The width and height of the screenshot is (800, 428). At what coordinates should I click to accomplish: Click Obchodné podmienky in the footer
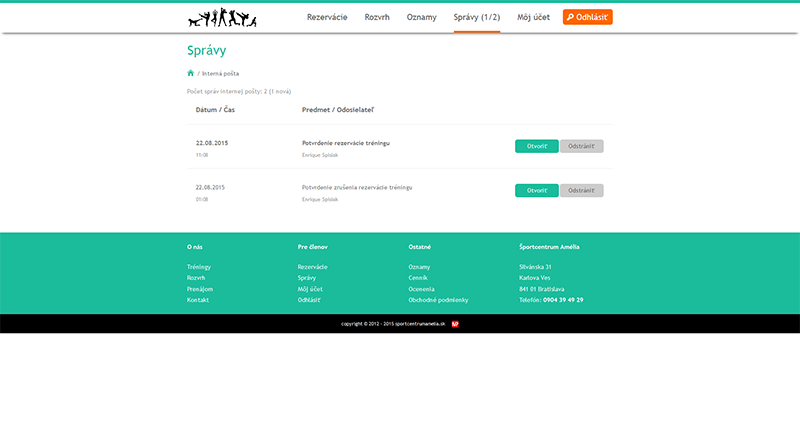click(438, 300)
